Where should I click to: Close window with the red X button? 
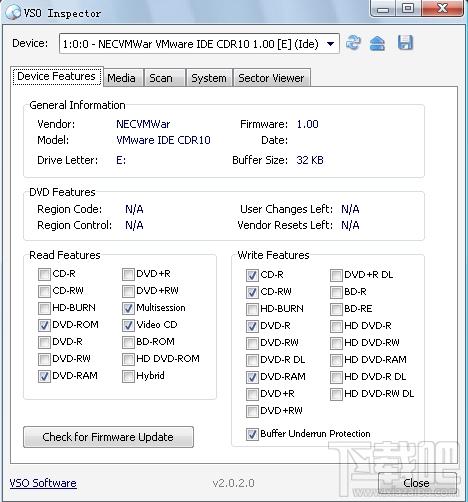pyautogui.click(x=442, y=8)
